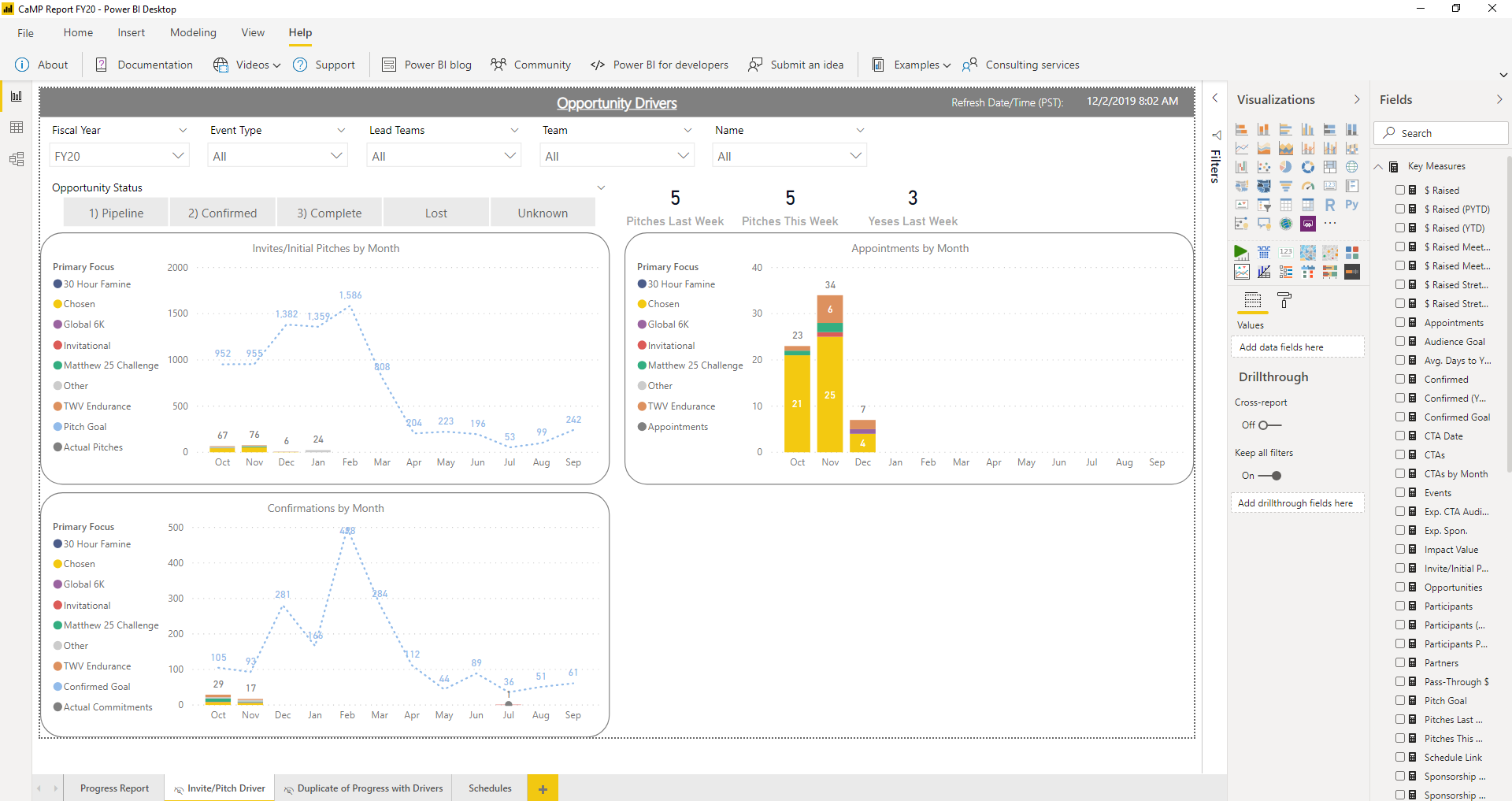Turn off Keep all filters toggle
This screenshot has width=1512, height=801.
coord(1269,476)
